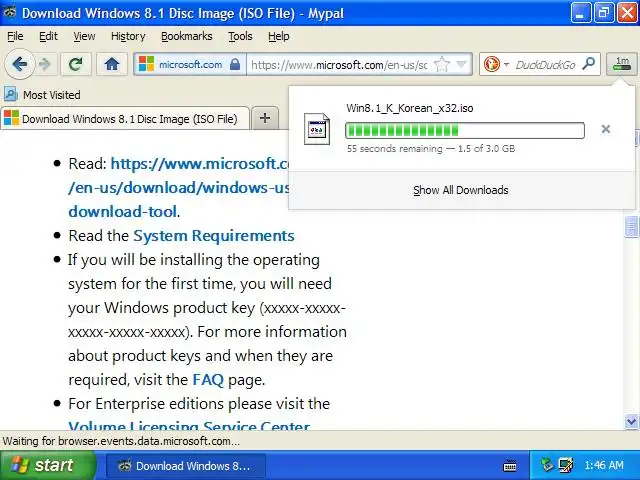Click the status bar waiting message
Image resolution: width=640 pixels, height=480 pixels.
[x=121, y=441]
